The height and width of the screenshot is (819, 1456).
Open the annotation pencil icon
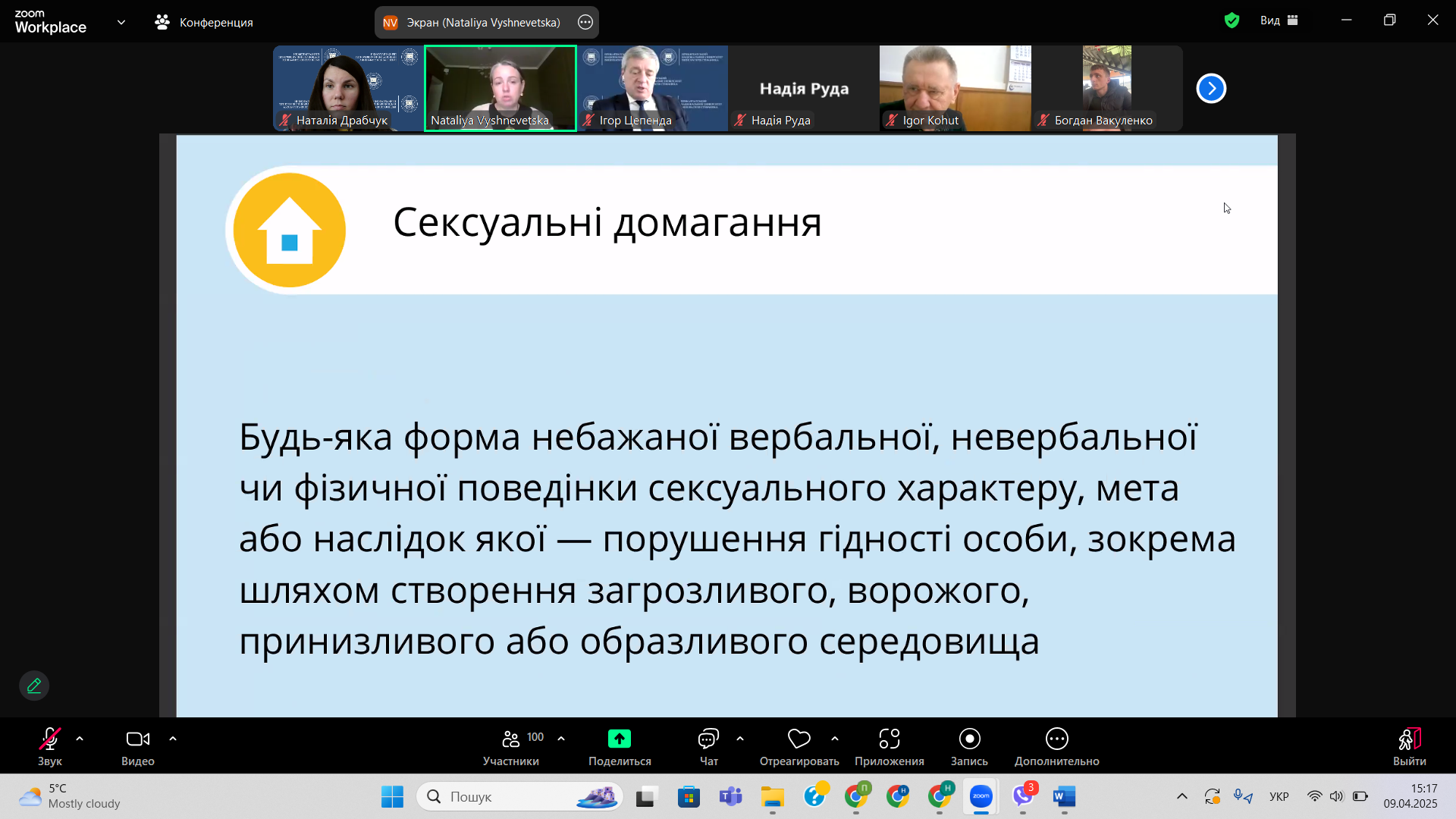[34, 686]
